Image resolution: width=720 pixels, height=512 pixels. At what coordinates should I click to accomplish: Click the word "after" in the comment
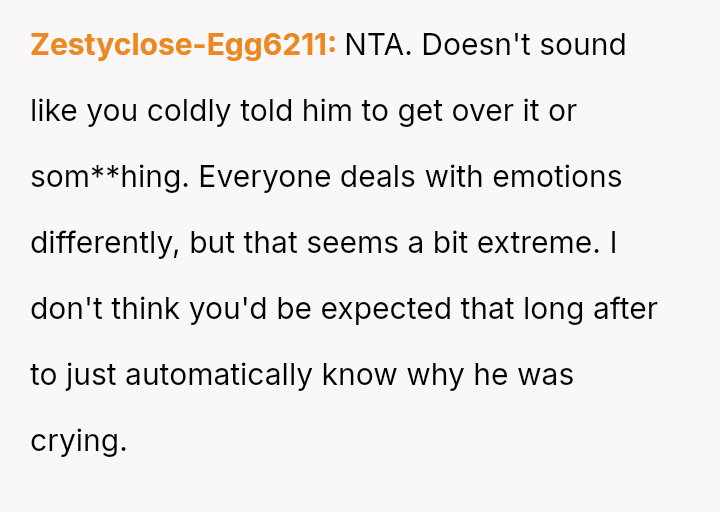[622, 309]
